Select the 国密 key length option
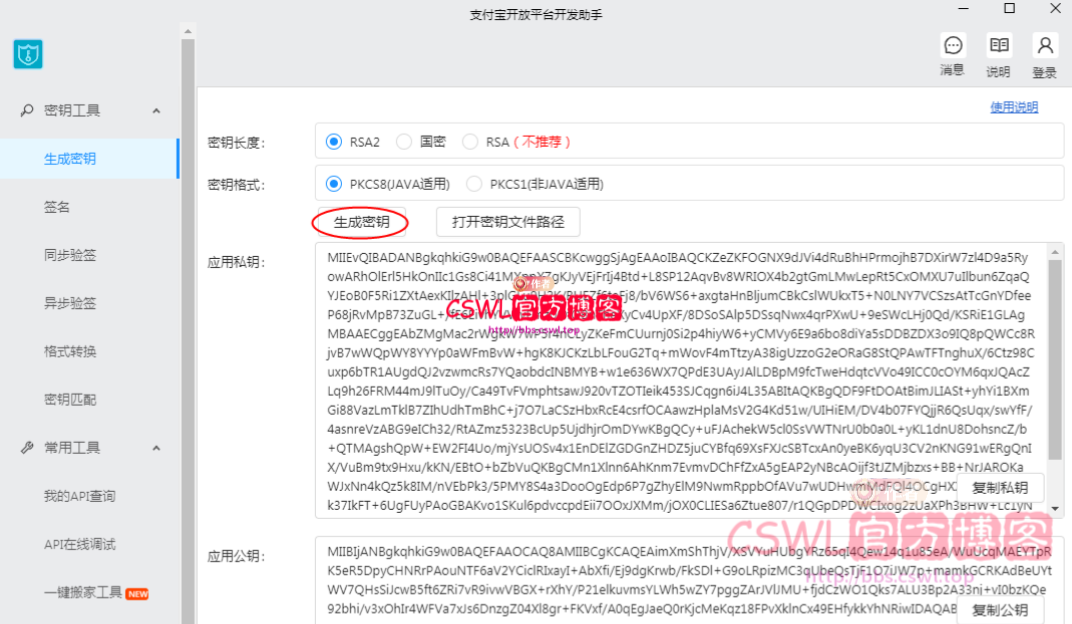 (x=404, y=142)
